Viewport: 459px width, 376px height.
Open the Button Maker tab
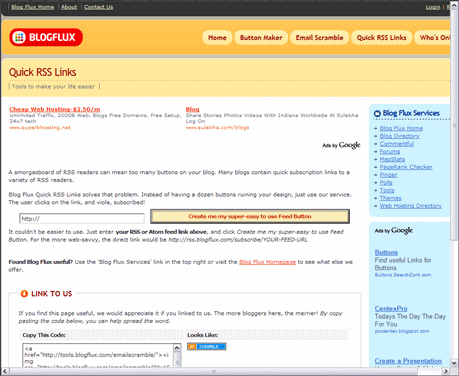[x=261, y=38]
